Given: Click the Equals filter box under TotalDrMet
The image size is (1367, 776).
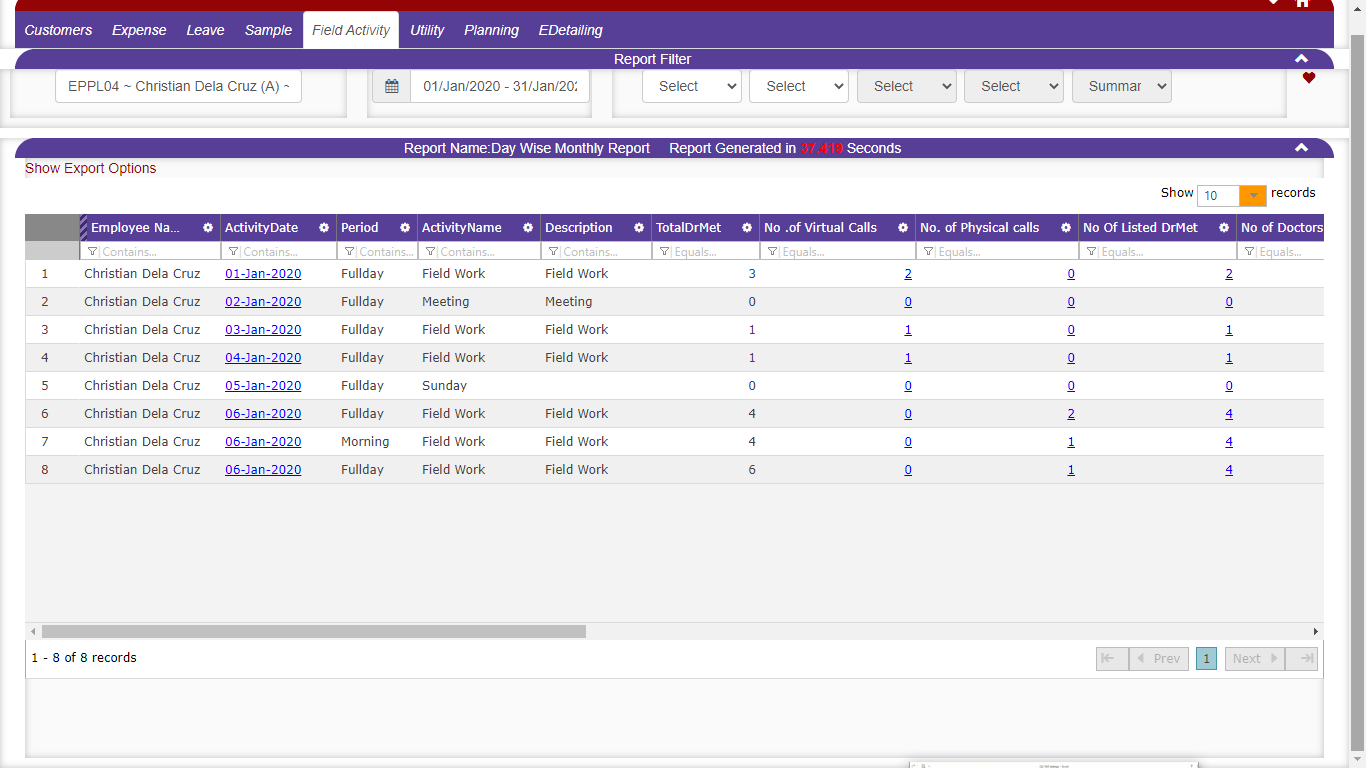Looking at the screenshot, I should click(705, 252).
